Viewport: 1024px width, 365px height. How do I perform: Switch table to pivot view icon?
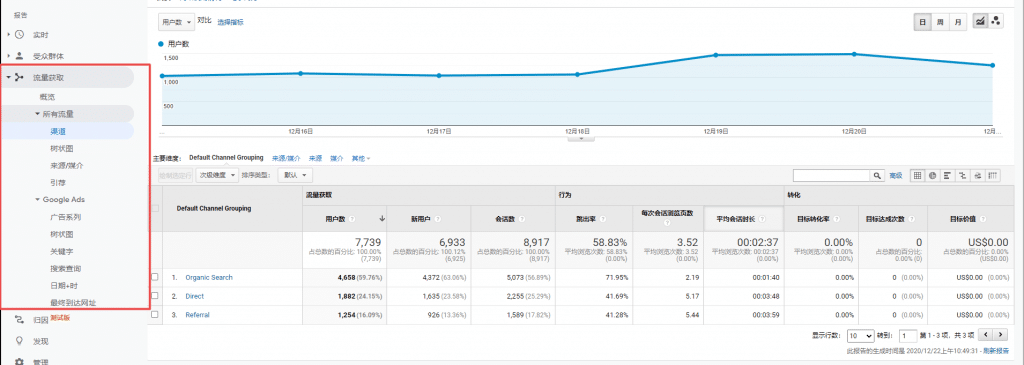click(993, 176)
